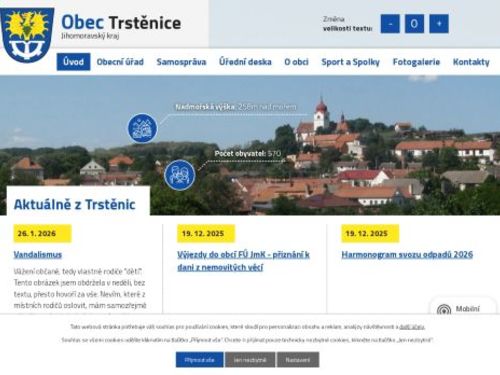Increase text size with plus button
The width and height of the screenshot is (500, 375).
439,24
